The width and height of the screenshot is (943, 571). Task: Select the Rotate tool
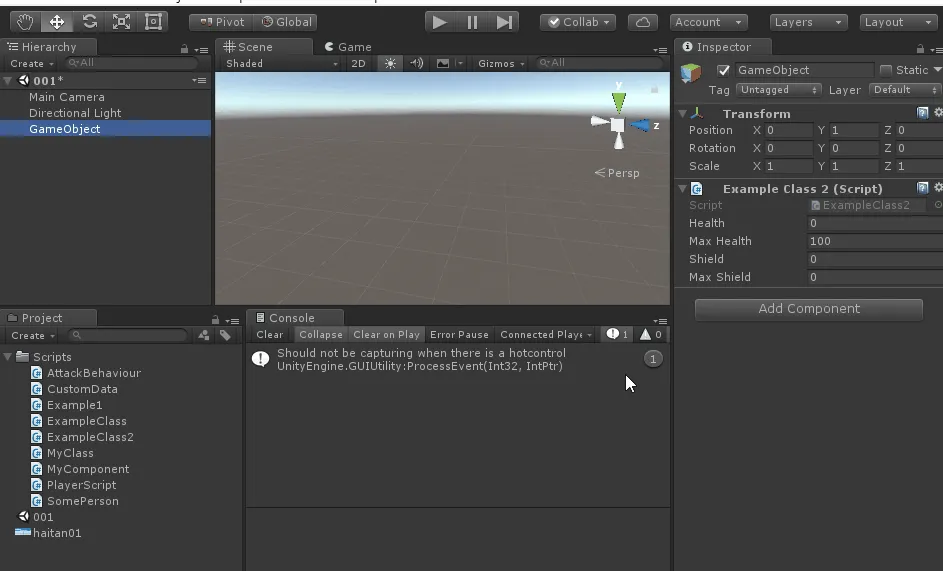coord(90,22)
